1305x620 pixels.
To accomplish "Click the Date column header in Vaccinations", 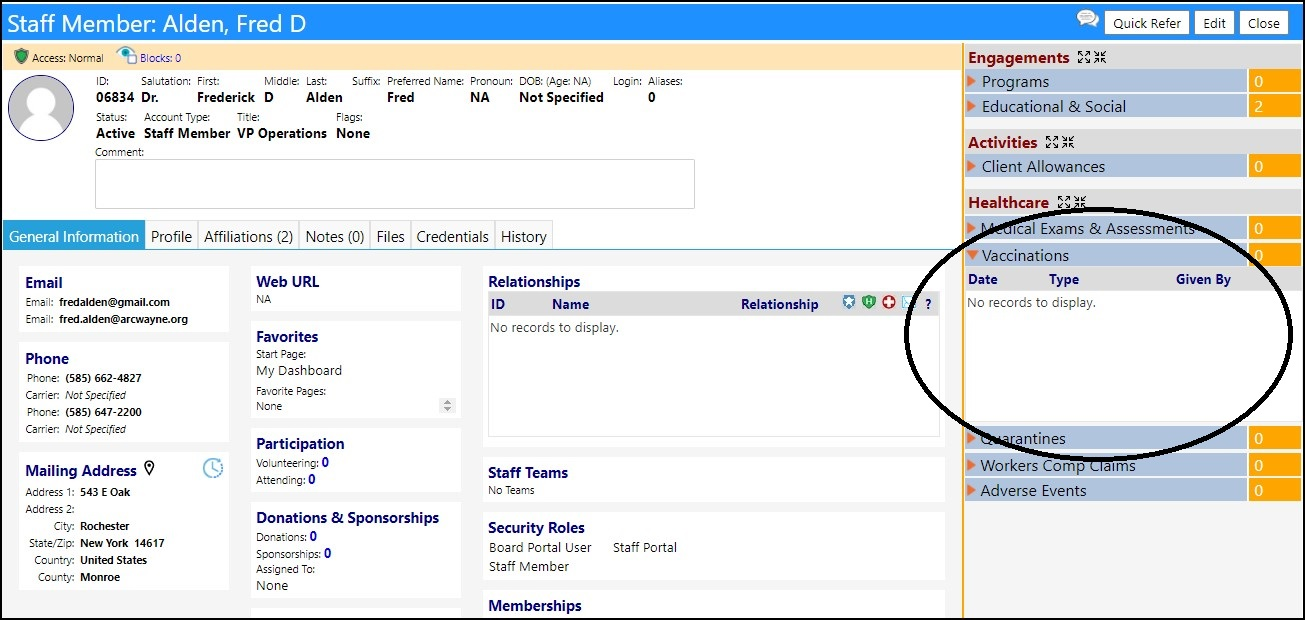I will (x=983, y=279).
